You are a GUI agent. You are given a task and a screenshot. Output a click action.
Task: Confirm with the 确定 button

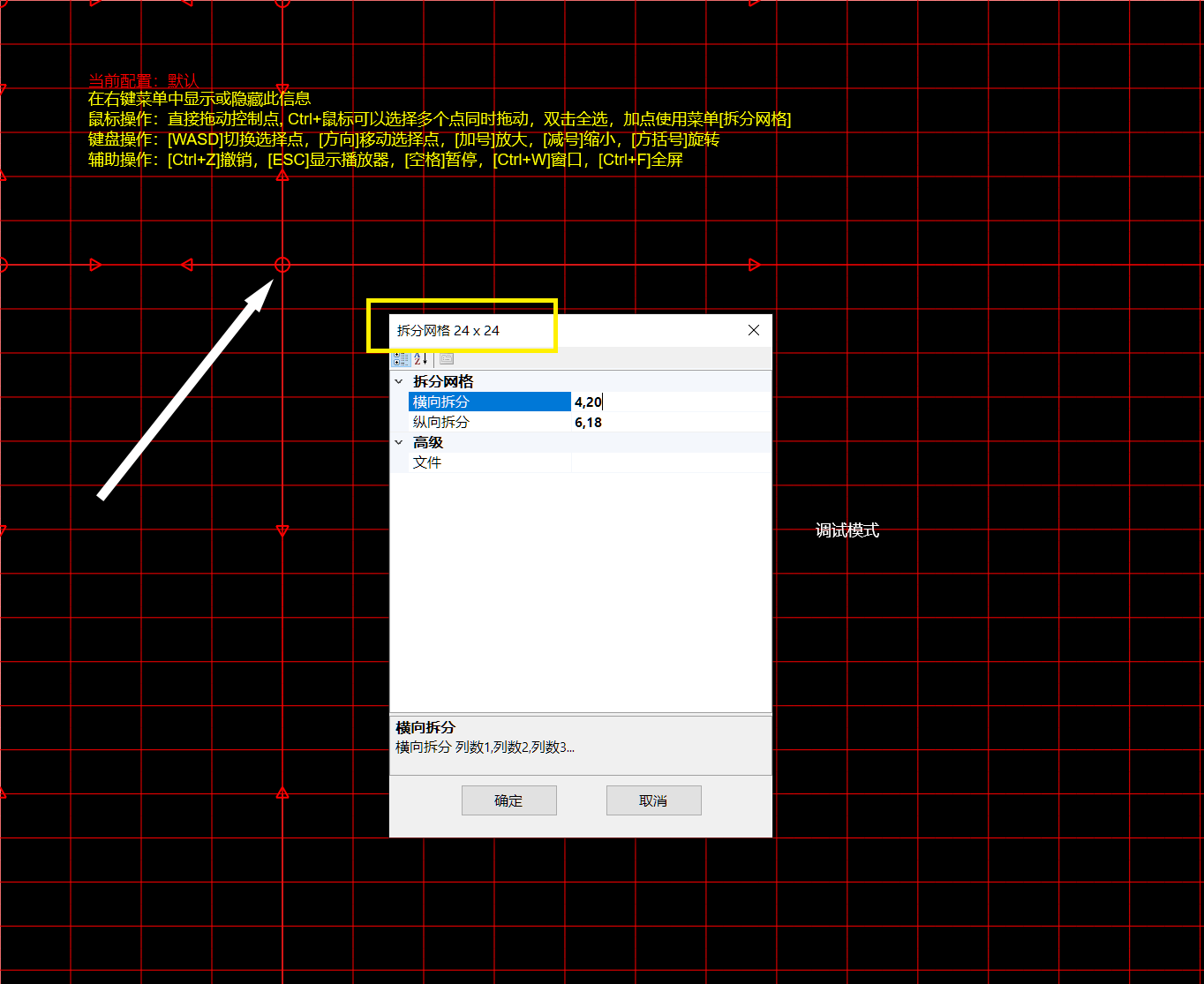(x=509, y=800)
